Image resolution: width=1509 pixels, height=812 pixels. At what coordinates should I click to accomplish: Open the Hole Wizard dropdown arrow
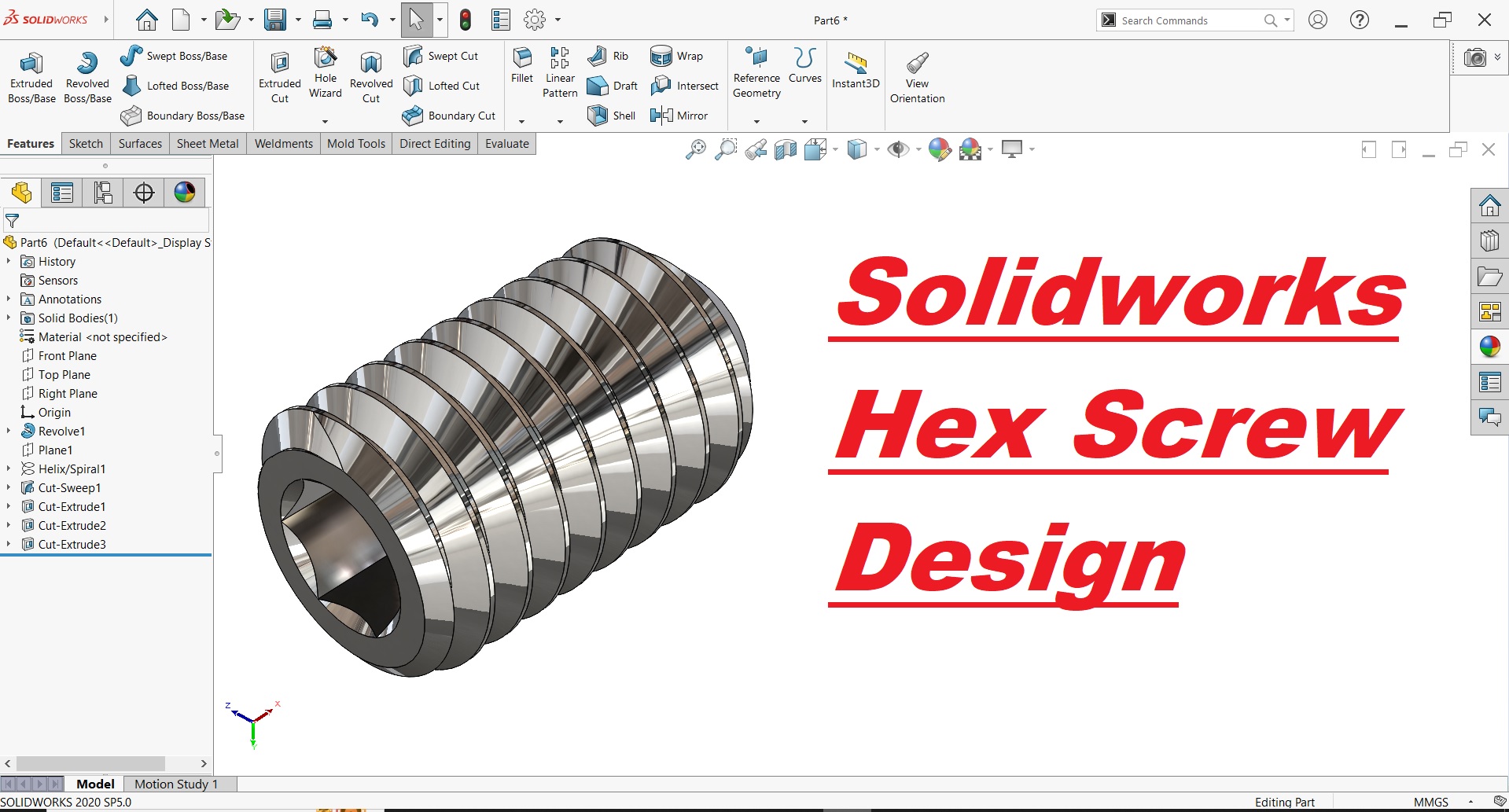point(325,122)
